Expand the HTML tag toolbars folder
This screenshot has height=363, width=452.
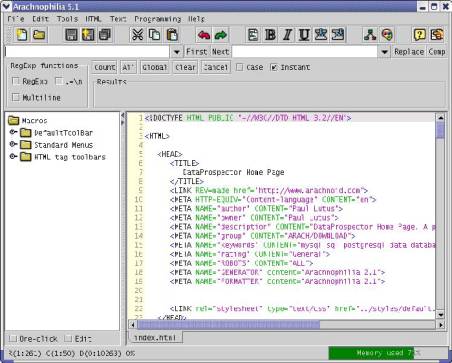pos(13,156)
